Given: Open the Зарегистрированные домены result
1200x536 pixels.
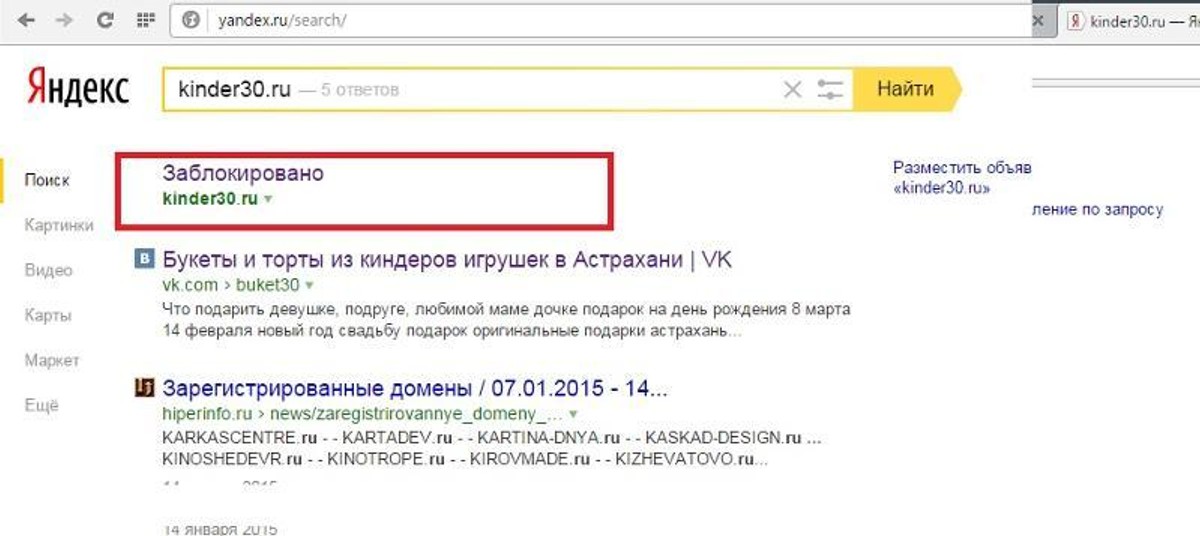Looking at the screenshot, I should 415,388.
